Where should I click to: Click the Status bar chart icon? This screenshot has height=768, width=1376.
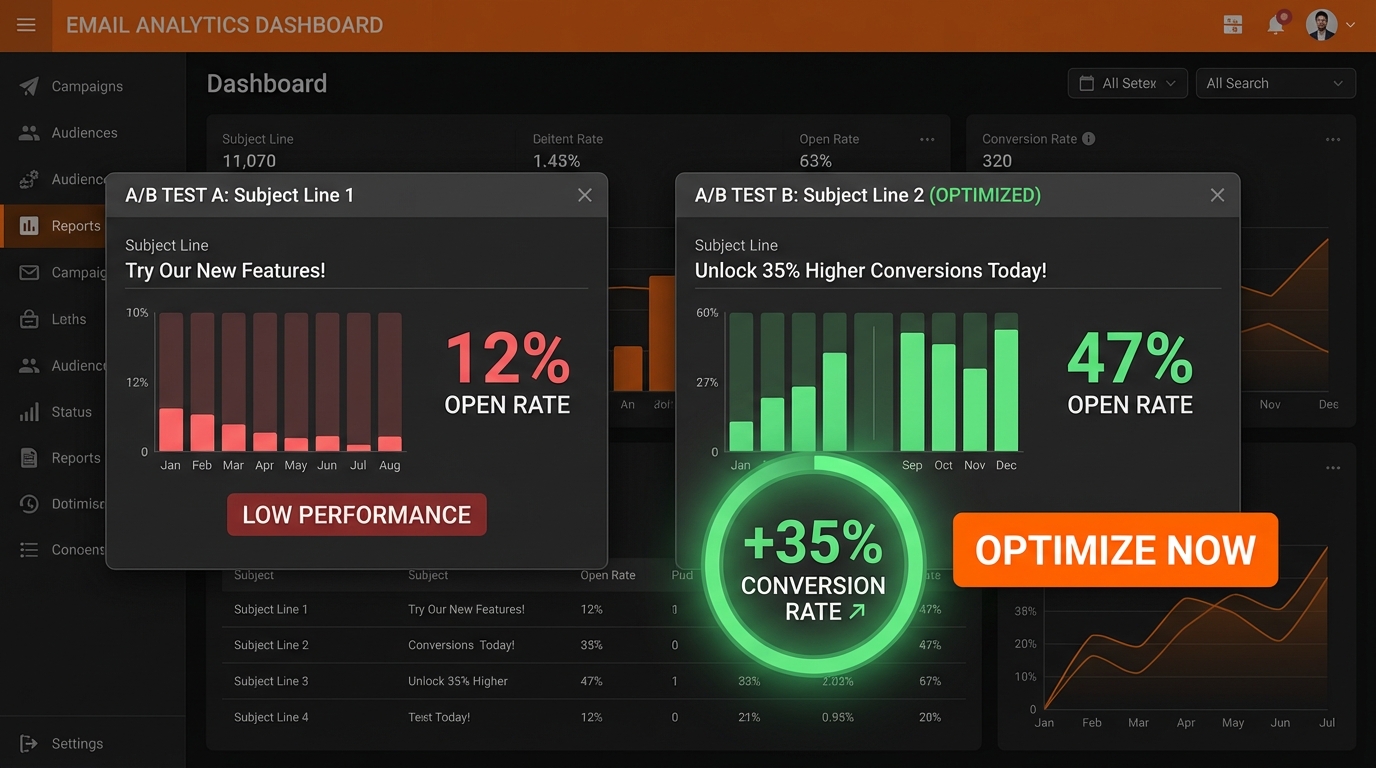(x=30, y=412)
